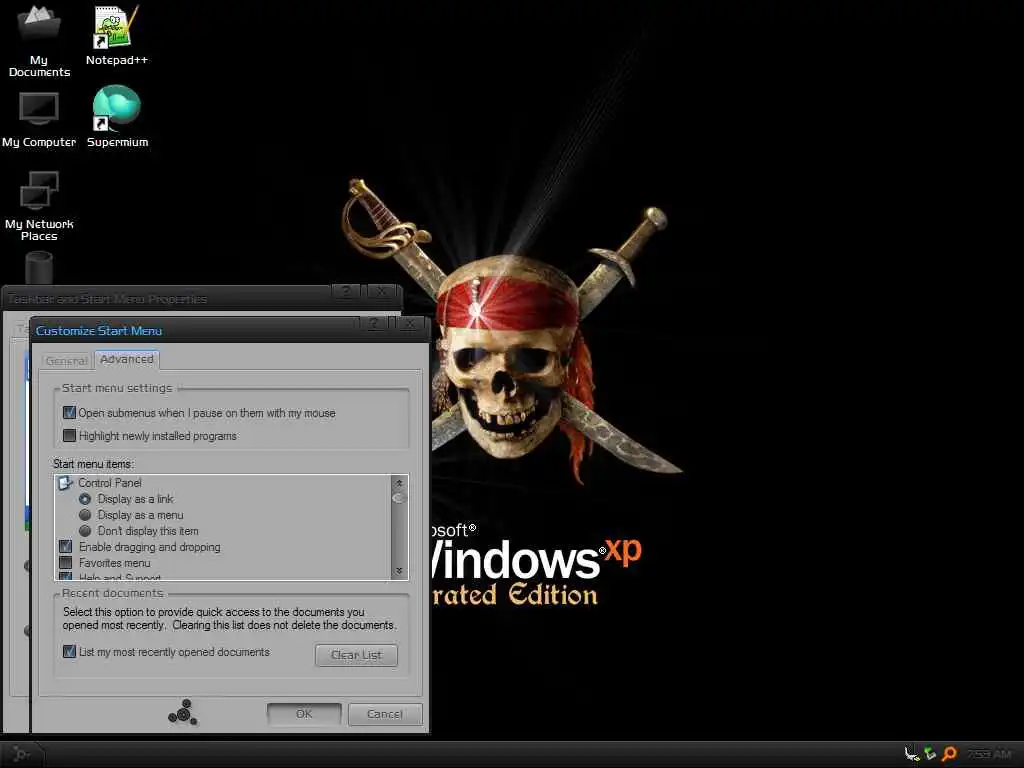1024x768 pixels.
Task: Click the orange magnifier tray icon
Action: (x=950, y=754)
